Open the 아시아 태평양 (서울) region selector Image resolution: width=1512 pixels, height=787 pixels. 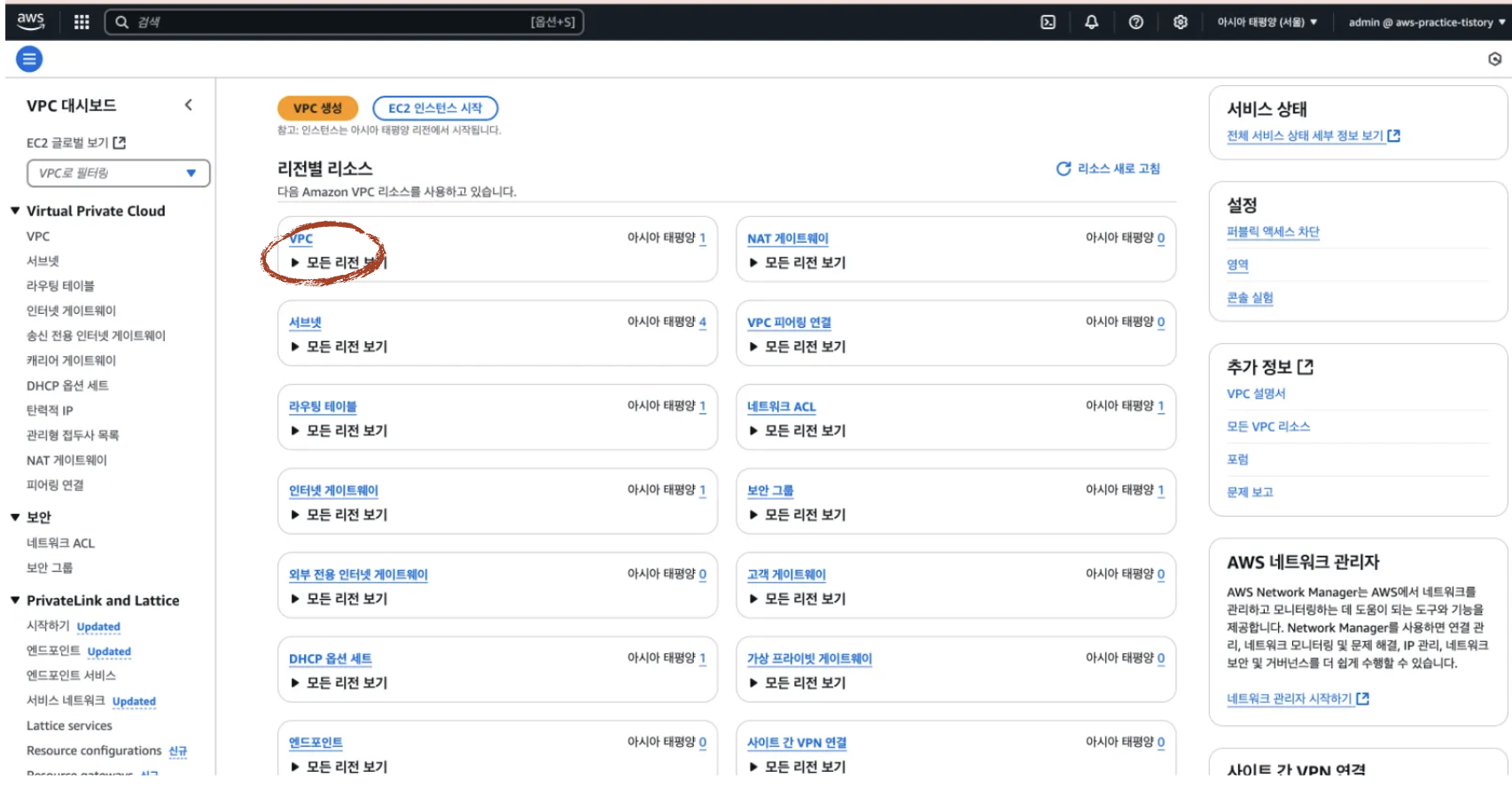[x=1267, y=22]
